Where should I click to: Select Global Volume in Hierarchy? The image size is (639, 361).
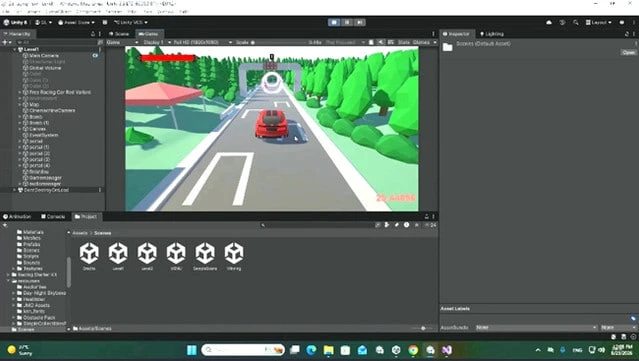45,68
